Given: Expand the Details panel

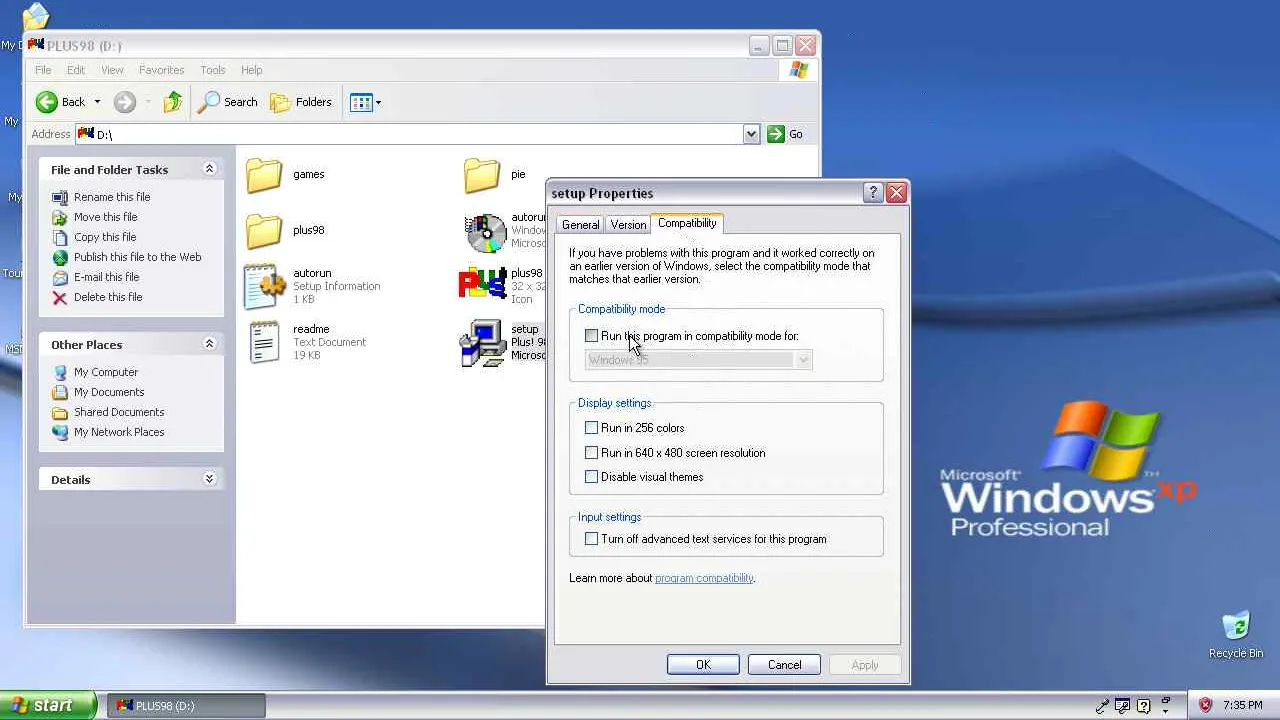Looking at the screenshot, I should tap(209, 479).
